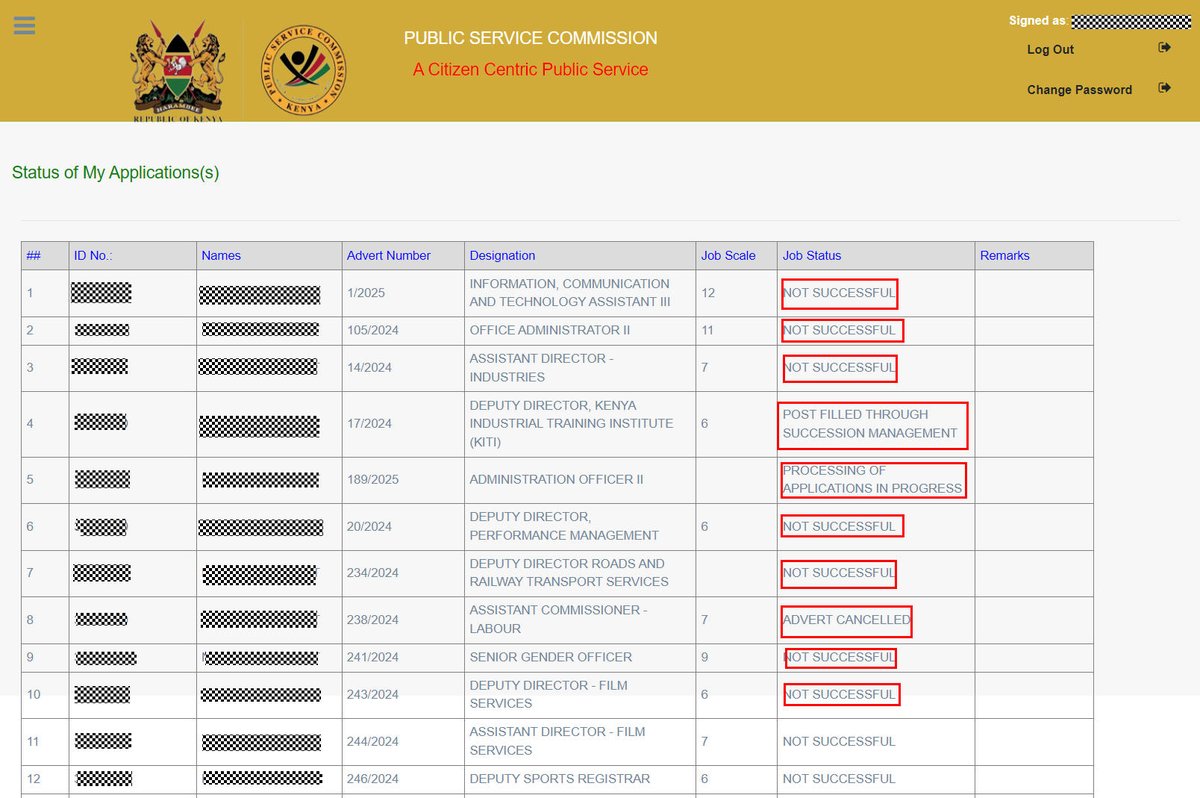Click the ADVERT CANCELLED status
1200x798 pixels.
[x=846, y=620]
